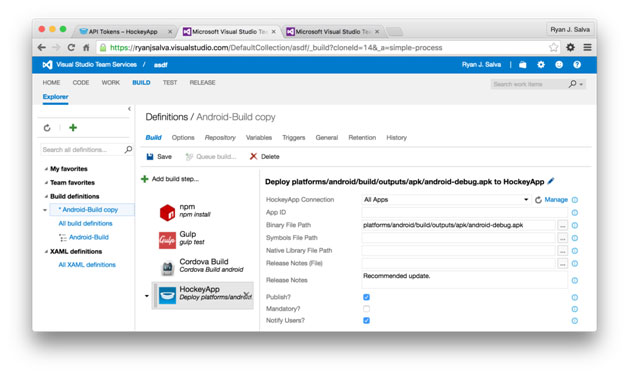Open All build definitions link
Viewport: 628px width, 376px height.
(85, 223)
